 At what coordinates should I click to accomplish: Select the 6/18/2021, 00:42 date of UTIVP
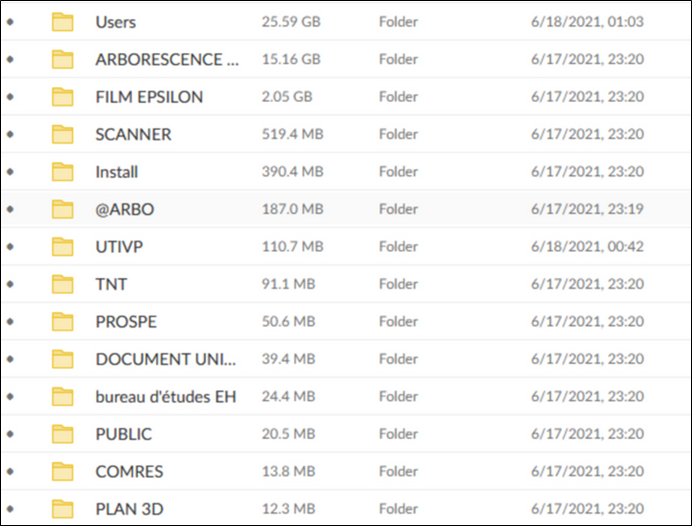coord(587,247)
